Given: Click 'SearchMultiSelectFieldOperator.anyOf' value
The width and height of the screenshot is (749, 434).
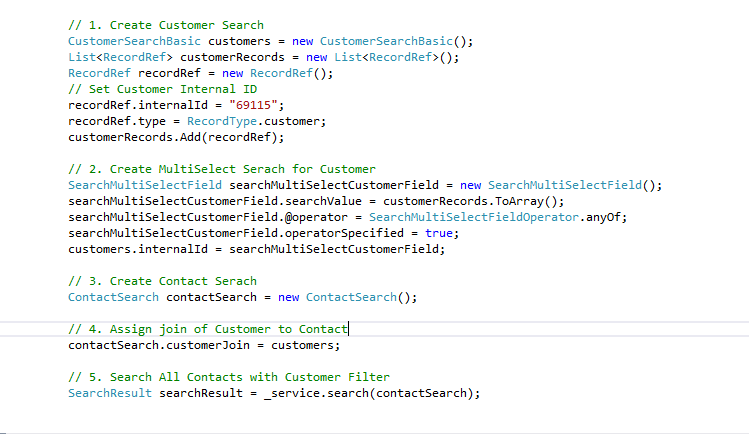Looking at the screenshot, I should coord(494,217).
